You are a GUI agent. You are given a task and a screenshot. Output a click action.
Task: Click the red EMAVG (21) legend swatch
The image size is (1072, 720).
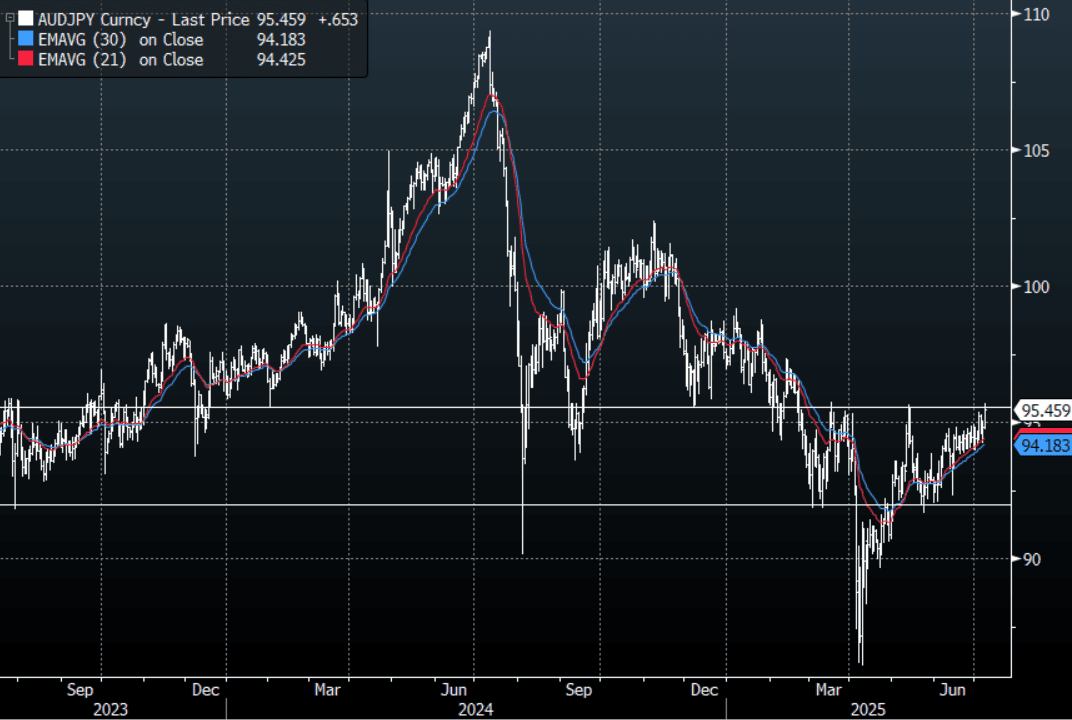(26, 60)
